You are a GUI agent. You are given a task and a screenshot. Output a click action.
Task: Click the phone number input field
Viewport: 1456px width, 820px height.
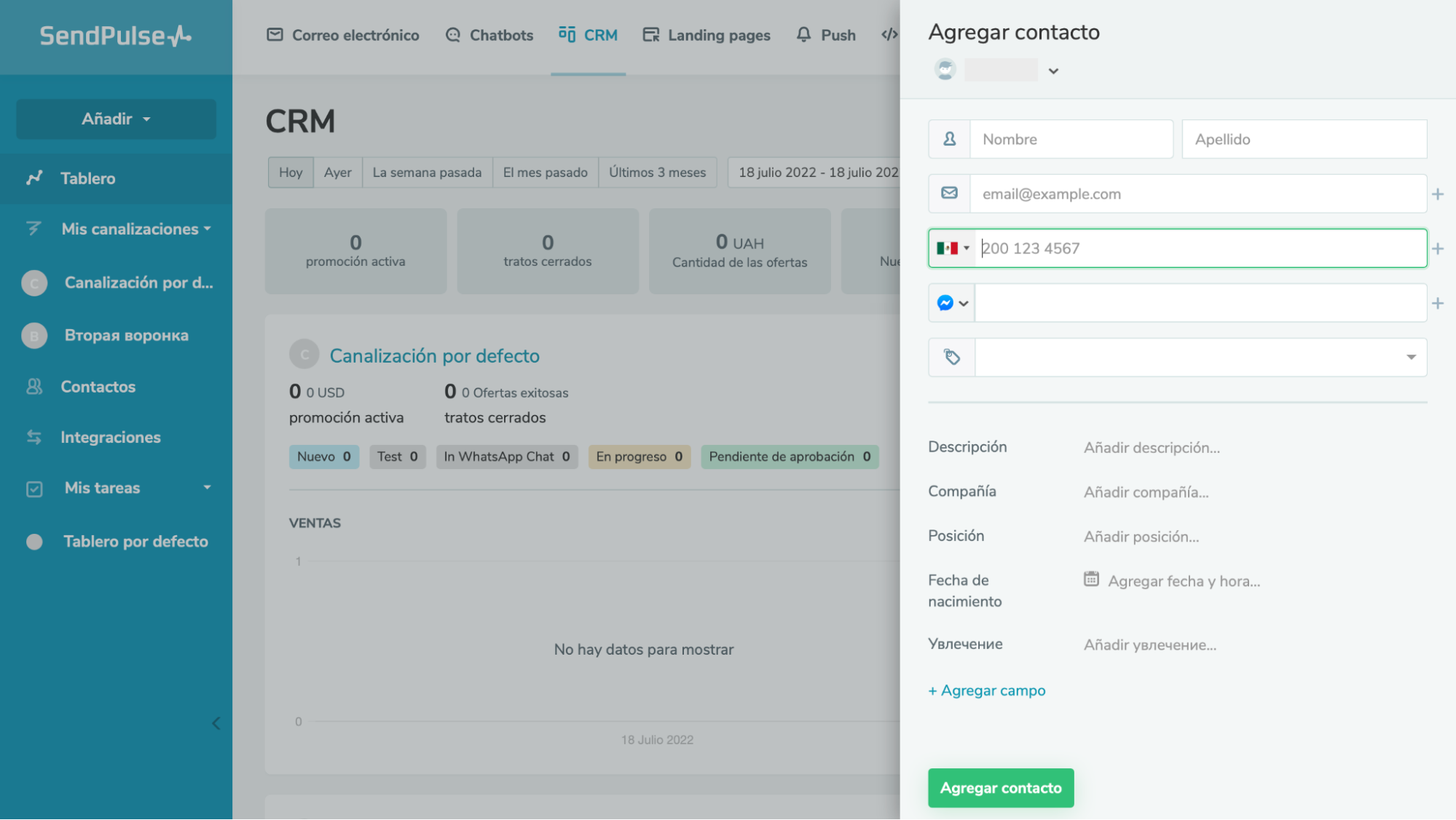coord(1202,248)
